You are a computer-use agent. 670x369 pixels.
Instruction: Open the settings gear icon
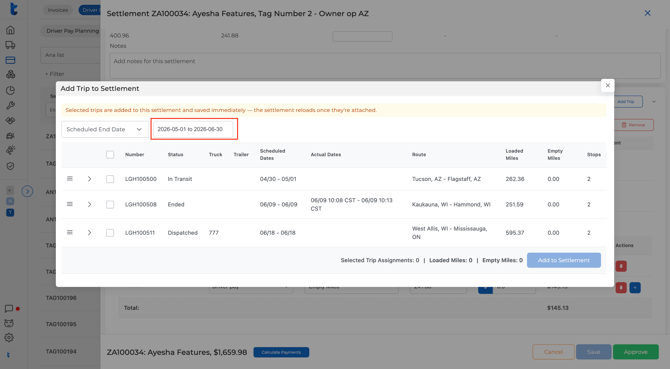pyautogui.click(x=9, y=337)
